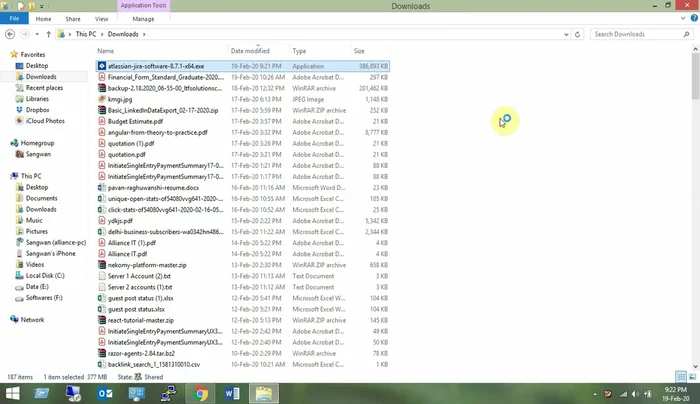
Task: Show hidden tray icons arrow
Action: pos(595,394)
